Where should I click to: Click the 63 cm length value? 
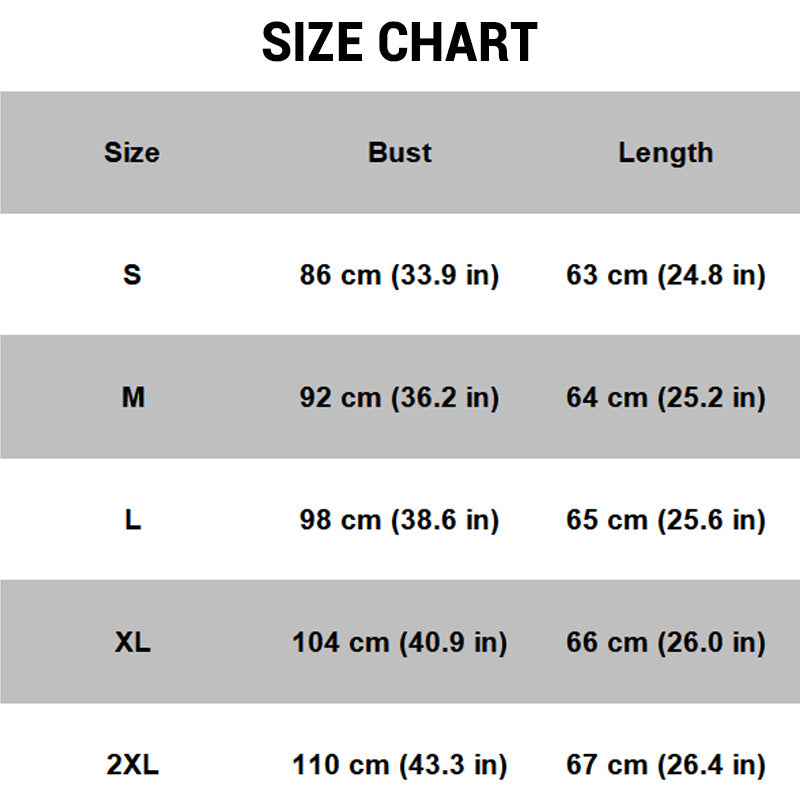point(666,275)
